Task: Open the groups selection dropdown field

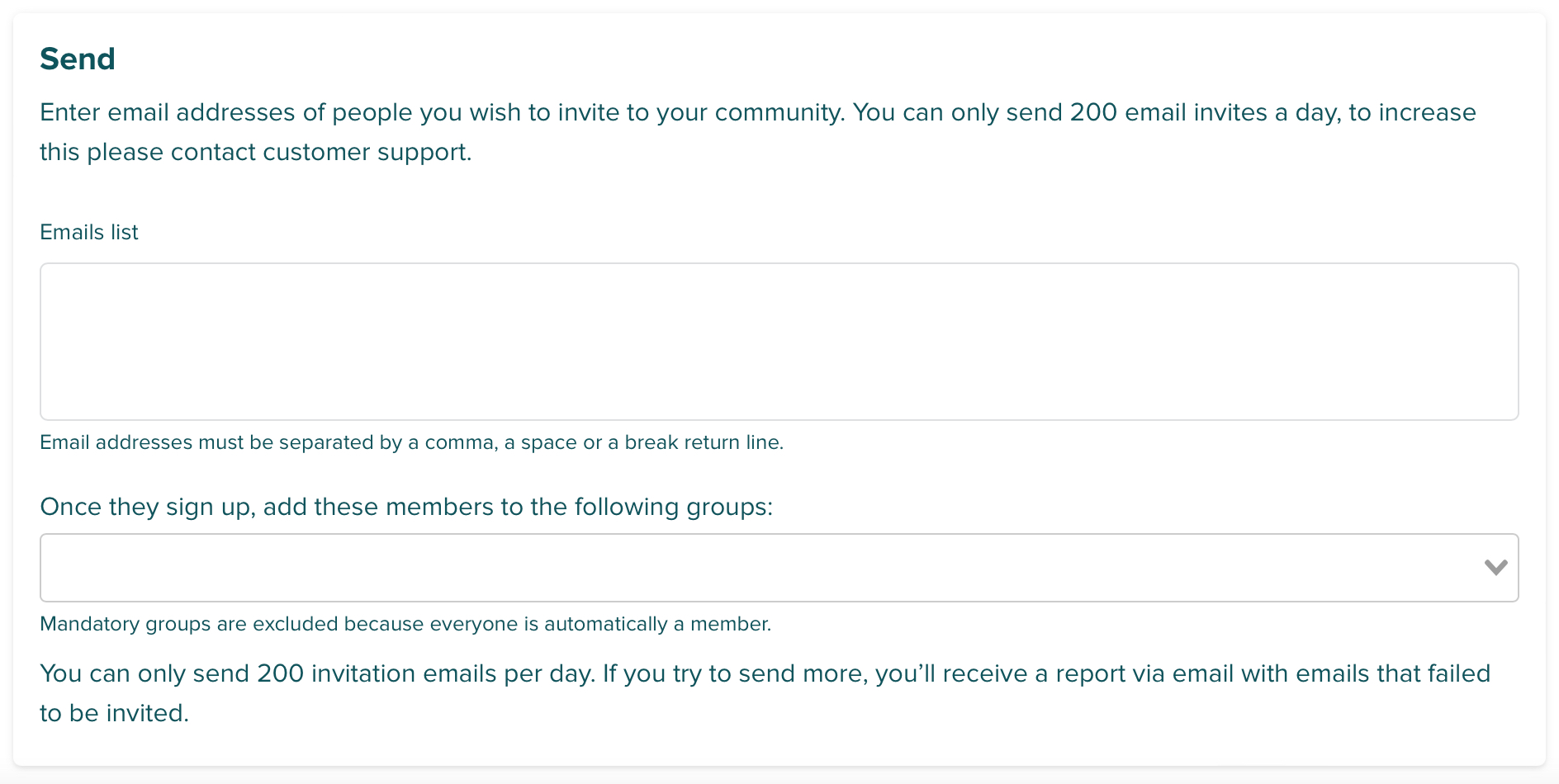Action: click(x=760, y=568)
